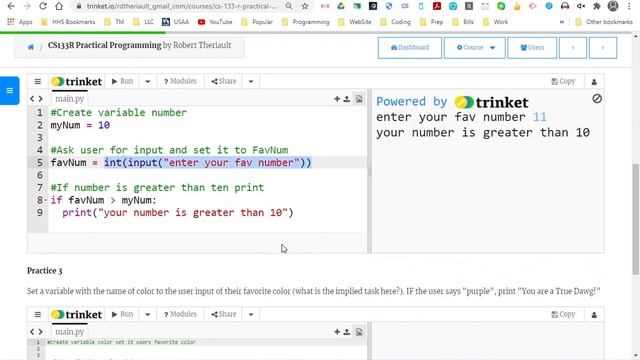The height and width of the screenshot is (360, 640).
Task: Expand run options arrow in first trinket
Action: 147,82
